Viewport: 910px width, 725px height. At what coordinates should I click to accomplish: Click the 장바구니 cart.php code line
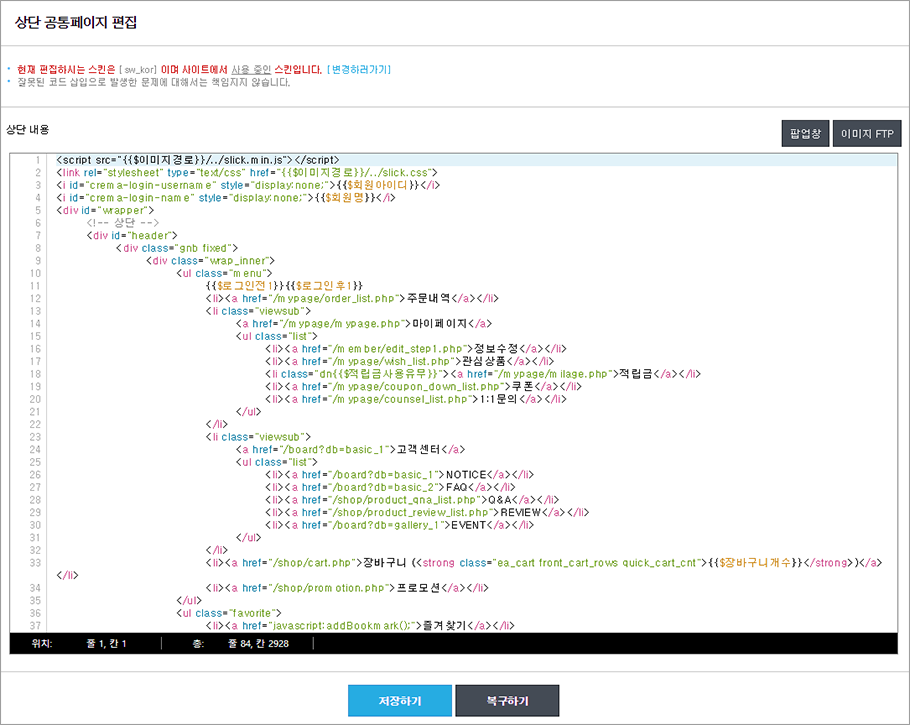pyautogui.click(x=544, y=564)
